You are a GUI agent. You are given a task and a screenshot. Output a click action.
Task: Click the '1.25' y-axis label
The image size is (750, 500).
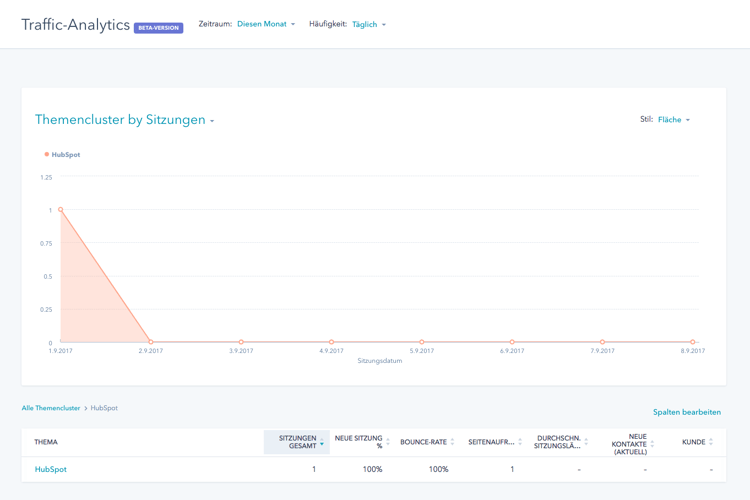(46, 178)
